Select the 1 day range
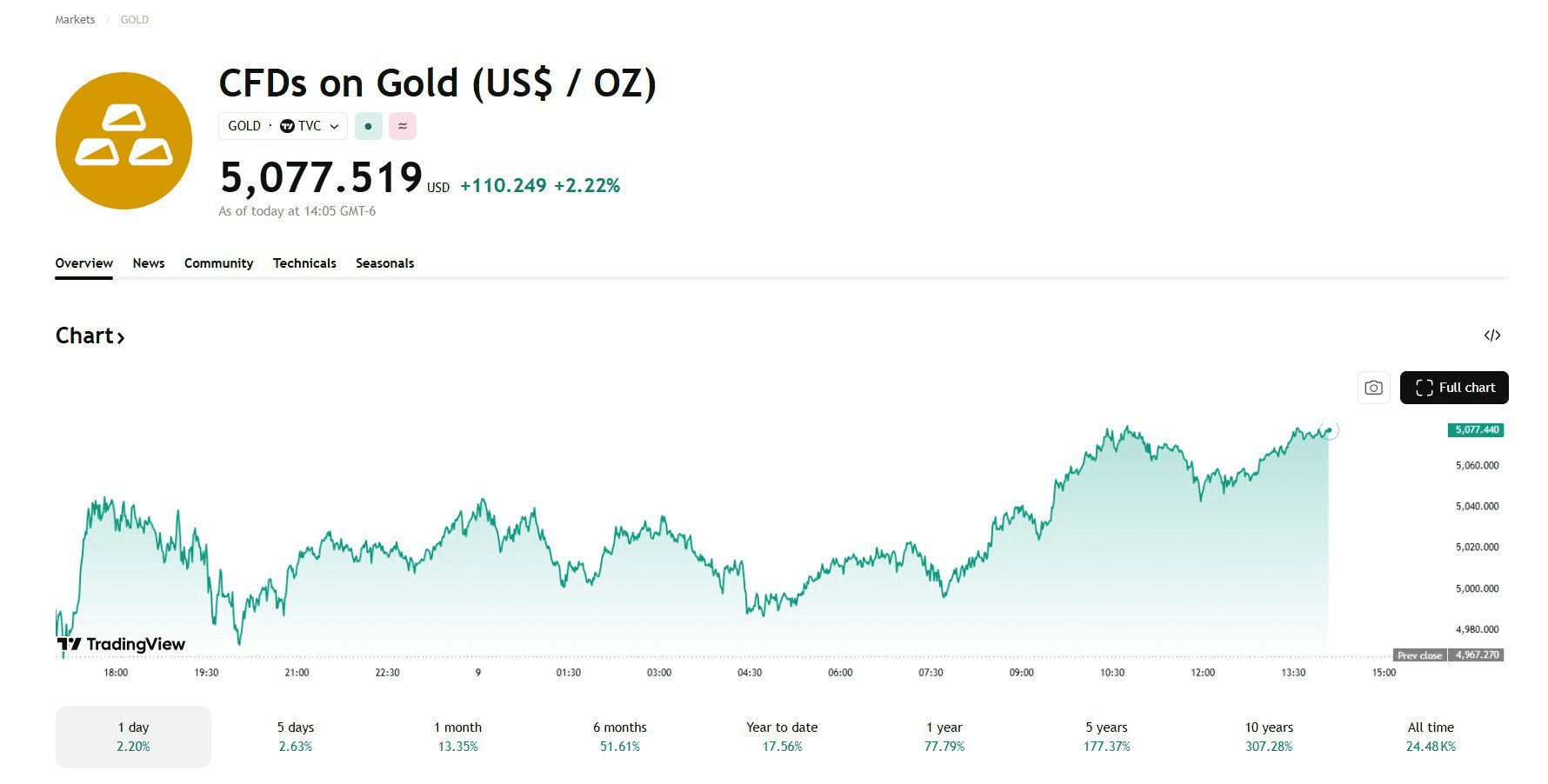1548x784 pixels. pyautogui.click(x=133, y=736)
